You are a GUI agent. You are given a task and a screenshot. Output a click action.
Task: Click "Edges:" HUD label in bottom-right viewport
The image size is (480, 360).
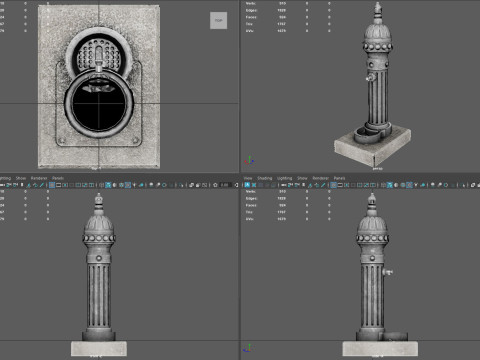click(x=251, y=198)
